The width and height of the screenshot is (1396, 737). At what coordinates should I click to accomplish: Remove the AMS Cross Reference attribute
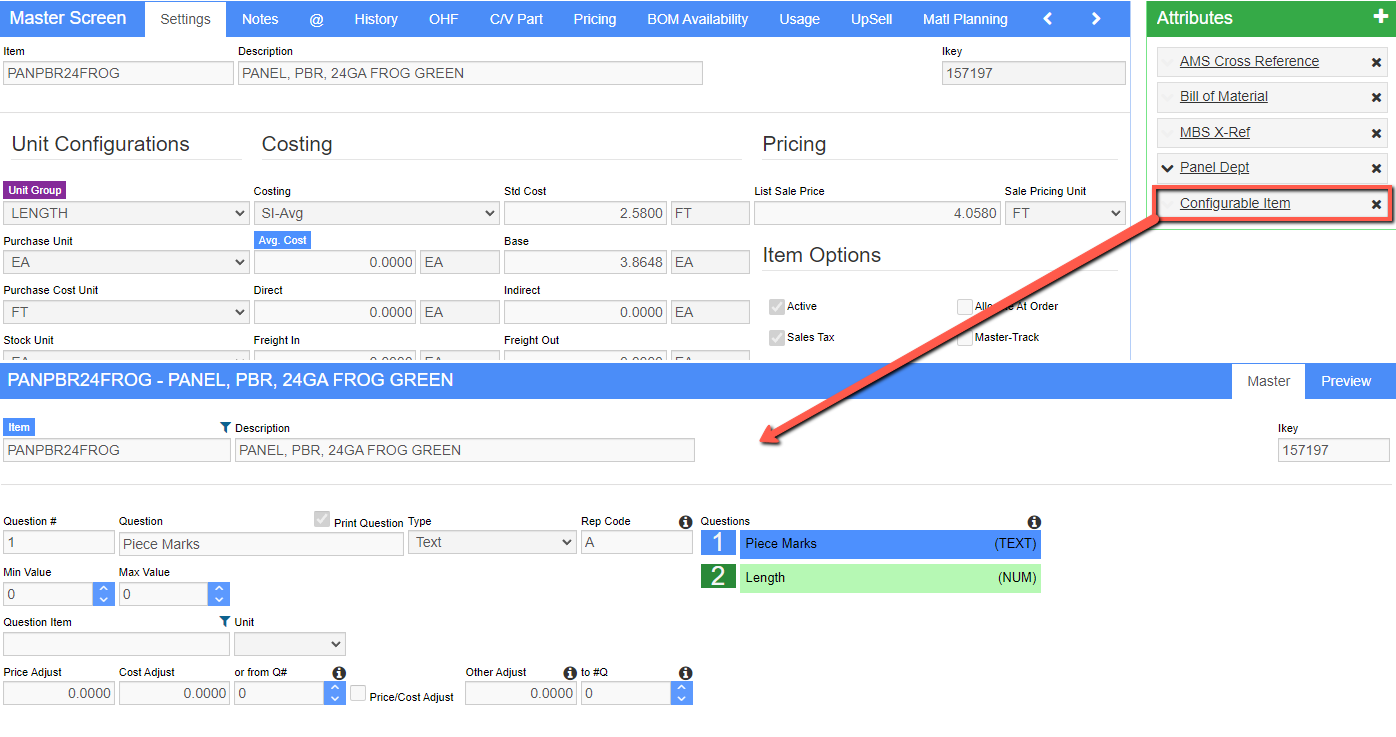[1376, 62]
